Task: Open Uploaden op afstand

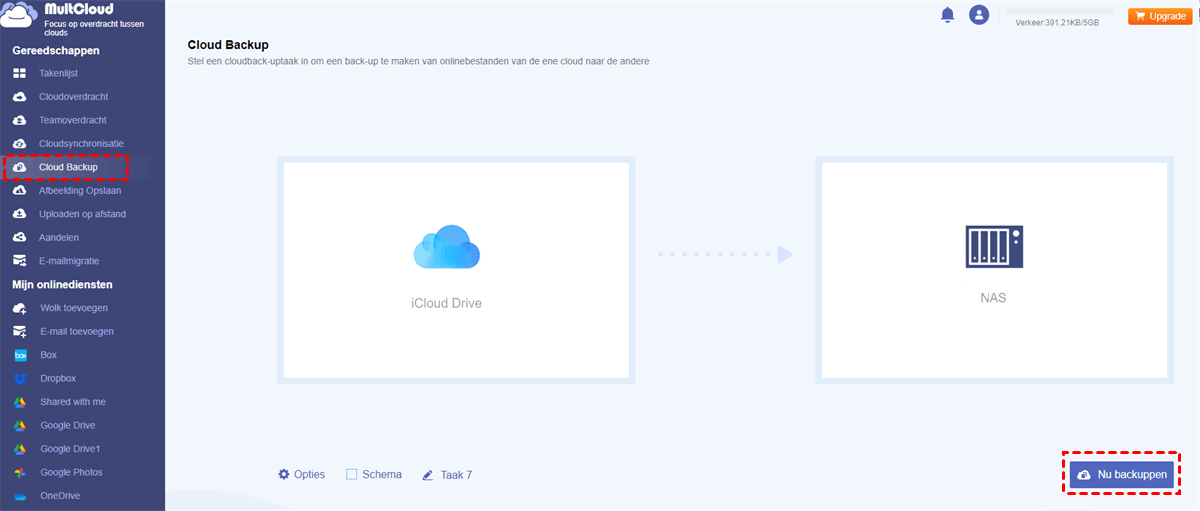Action: click(x=82, y=214)
